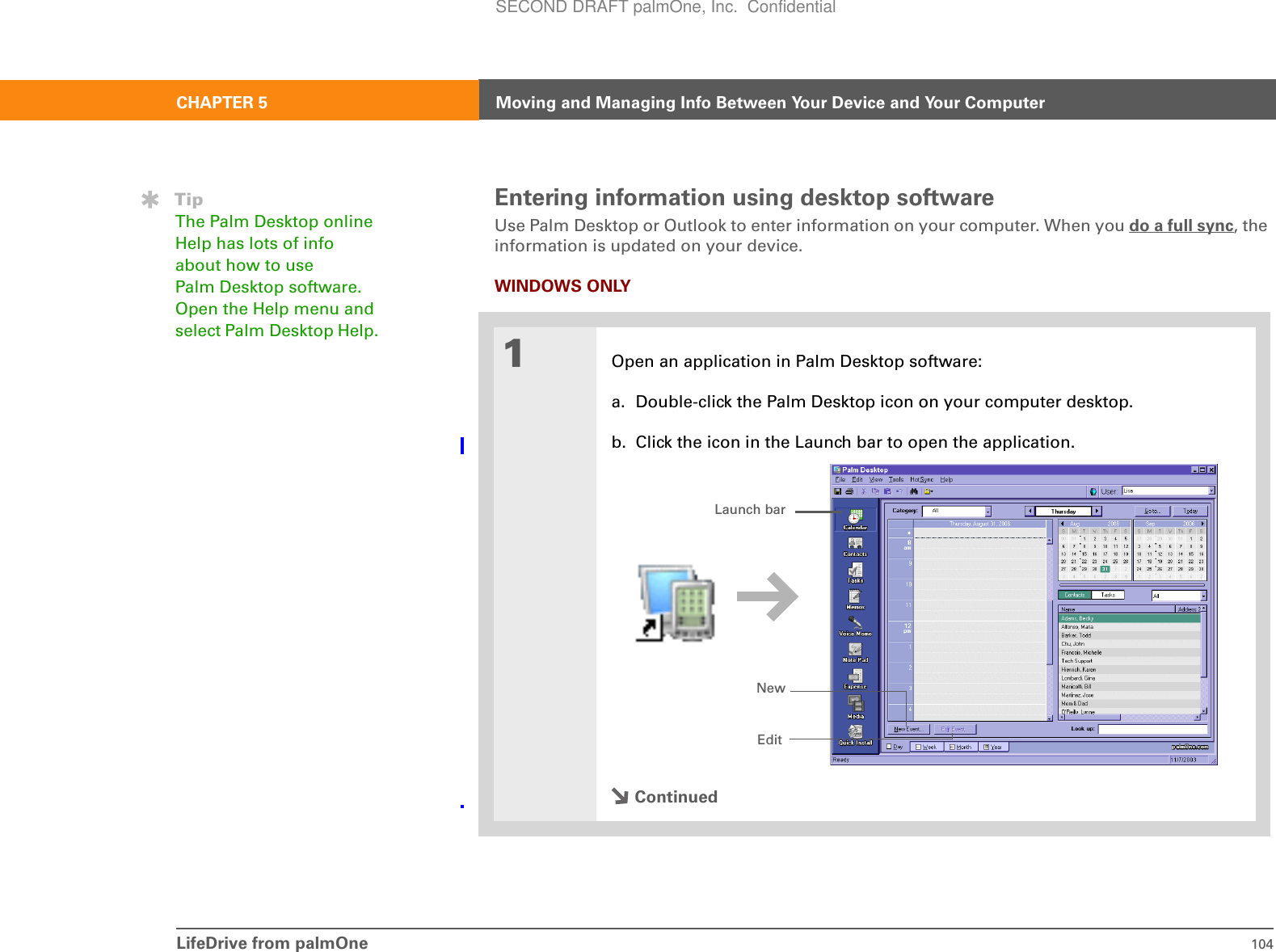Select contact Adams, Becky
The image size is (1276, 952).
tap(1129, 618)
